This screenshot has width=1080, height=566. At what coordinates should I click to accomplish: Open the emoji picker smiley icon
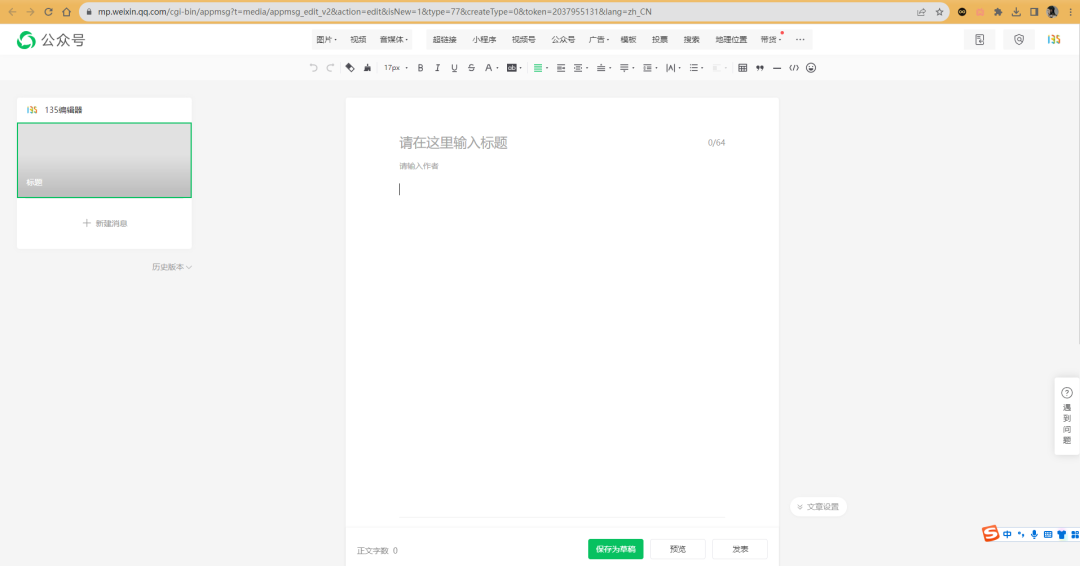tap(811, 68)
